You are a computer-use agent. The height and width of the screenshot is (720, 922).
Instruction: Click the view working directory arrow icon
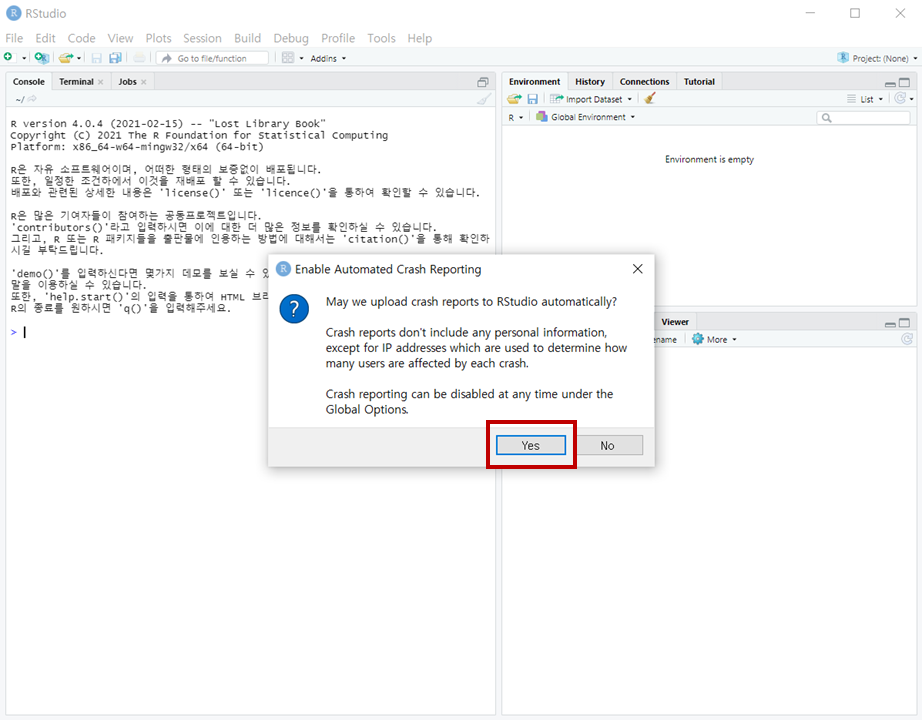(x=32, y=99)
